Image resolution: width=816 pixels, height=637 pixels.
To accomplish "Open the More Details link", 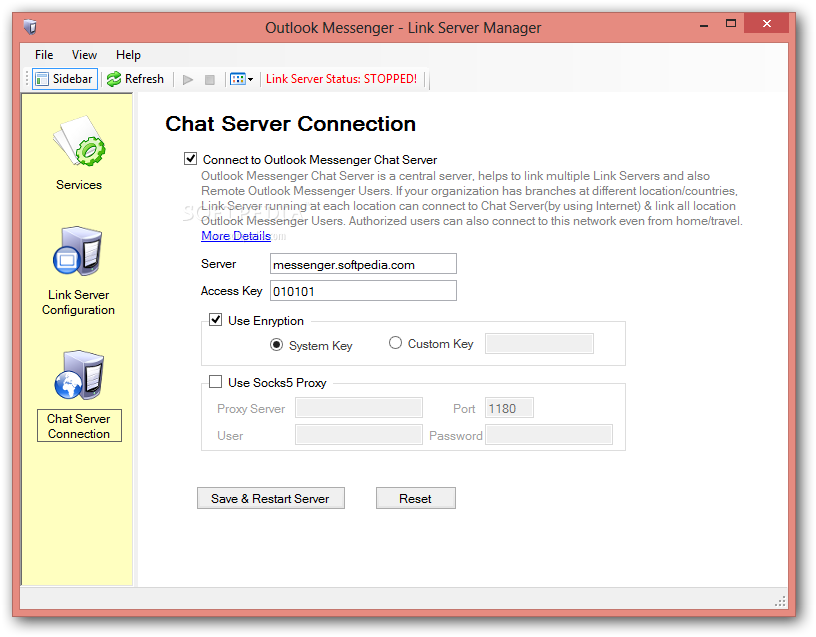I will click(236, 236).
